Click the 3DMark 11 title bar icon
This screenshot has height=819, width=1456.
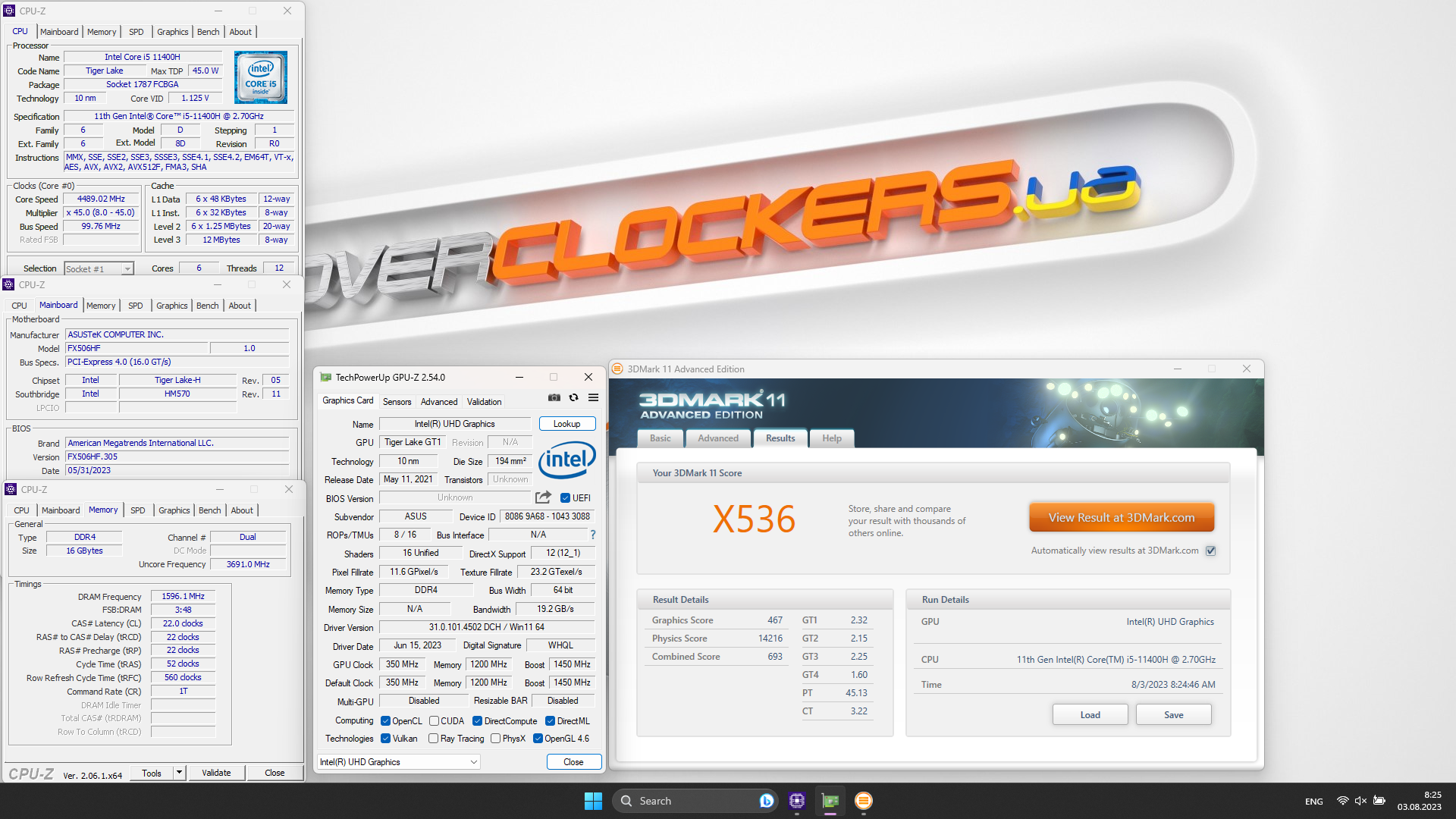click(617, 369)
